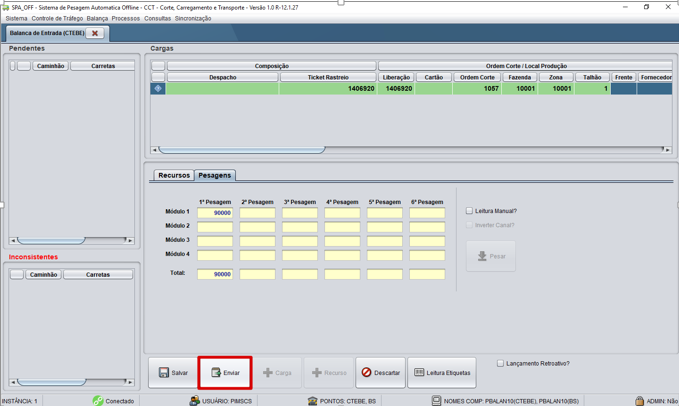
Task: Click Módulo 3 3ª Pesagem field
Action: (300, 241)
